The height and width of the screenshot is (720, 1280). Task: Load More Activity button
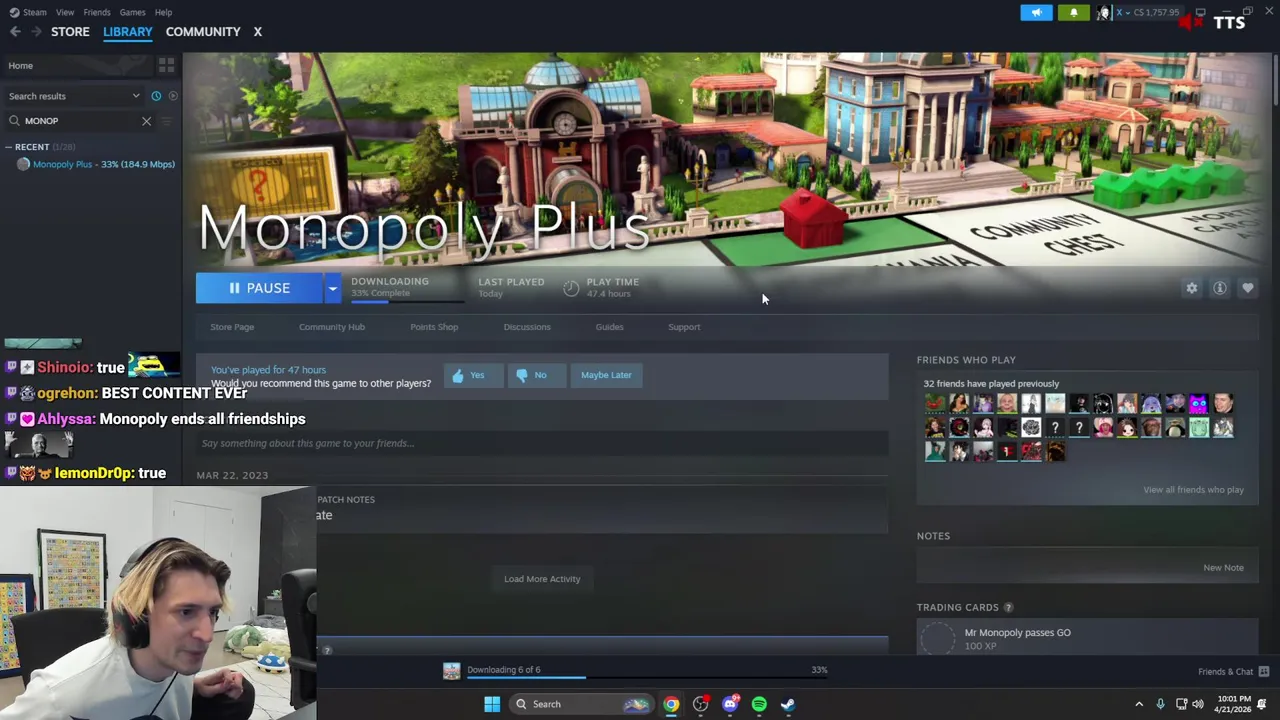tap(542, 579)
